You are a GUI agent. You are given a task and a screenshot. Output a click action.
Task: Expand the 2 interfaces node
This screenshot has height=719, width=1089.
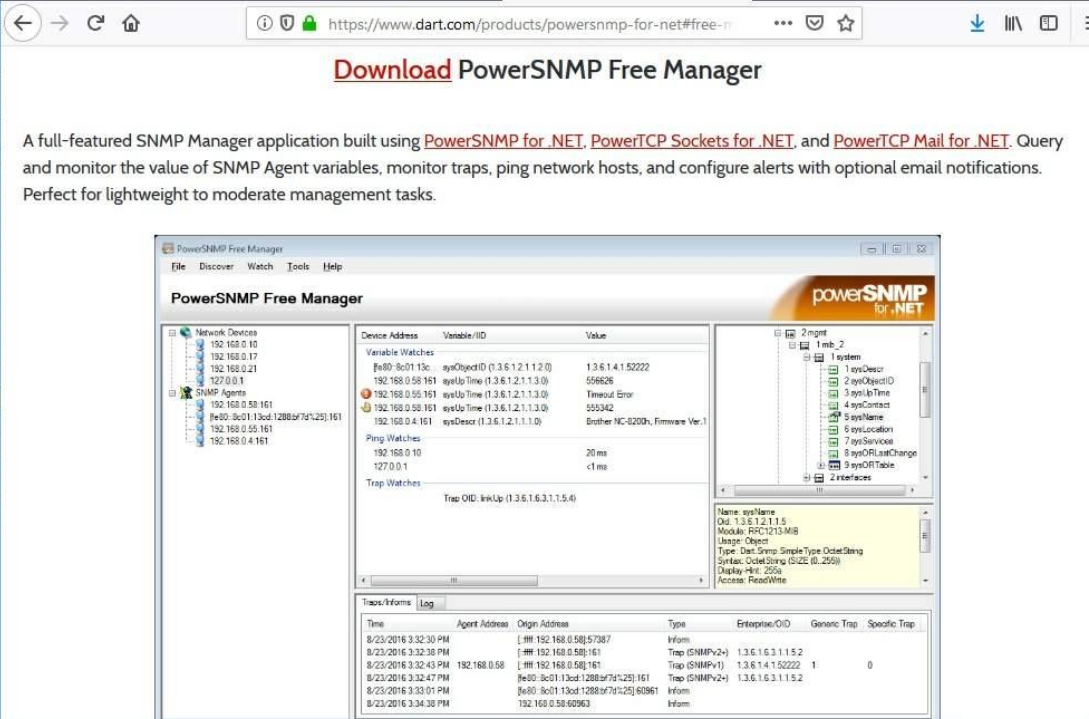tap(806, 478)
